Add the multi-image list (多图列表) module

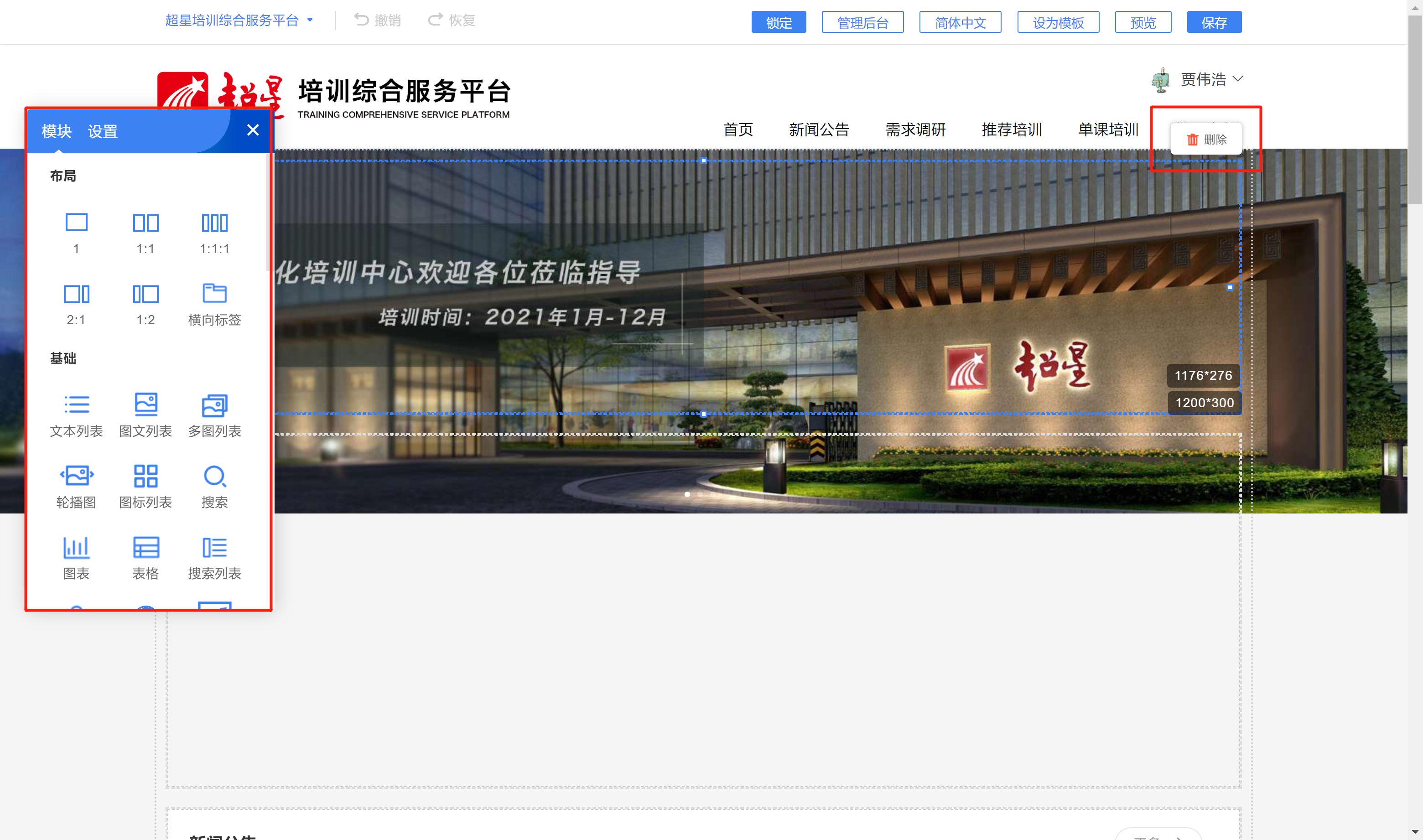[x=214, y=404]
